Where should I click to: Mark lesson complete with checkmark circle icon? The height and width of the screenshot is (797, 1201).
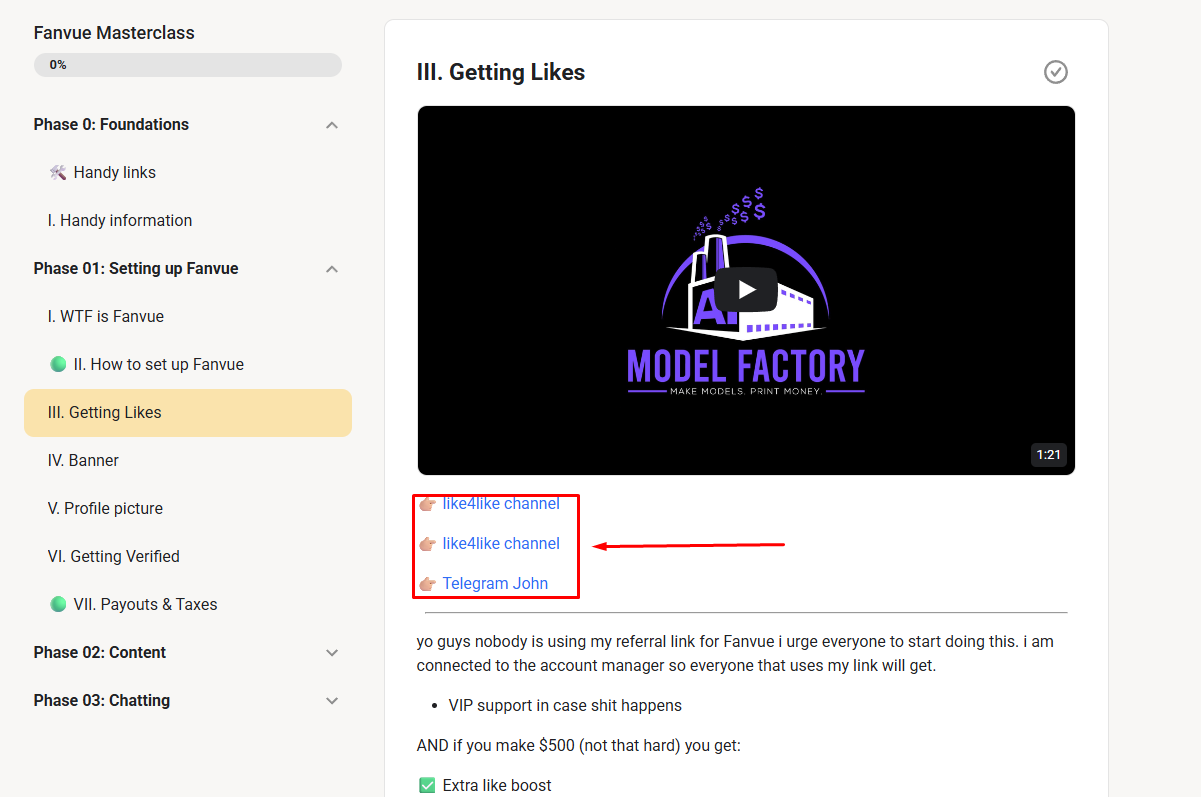coord(1055,72)
